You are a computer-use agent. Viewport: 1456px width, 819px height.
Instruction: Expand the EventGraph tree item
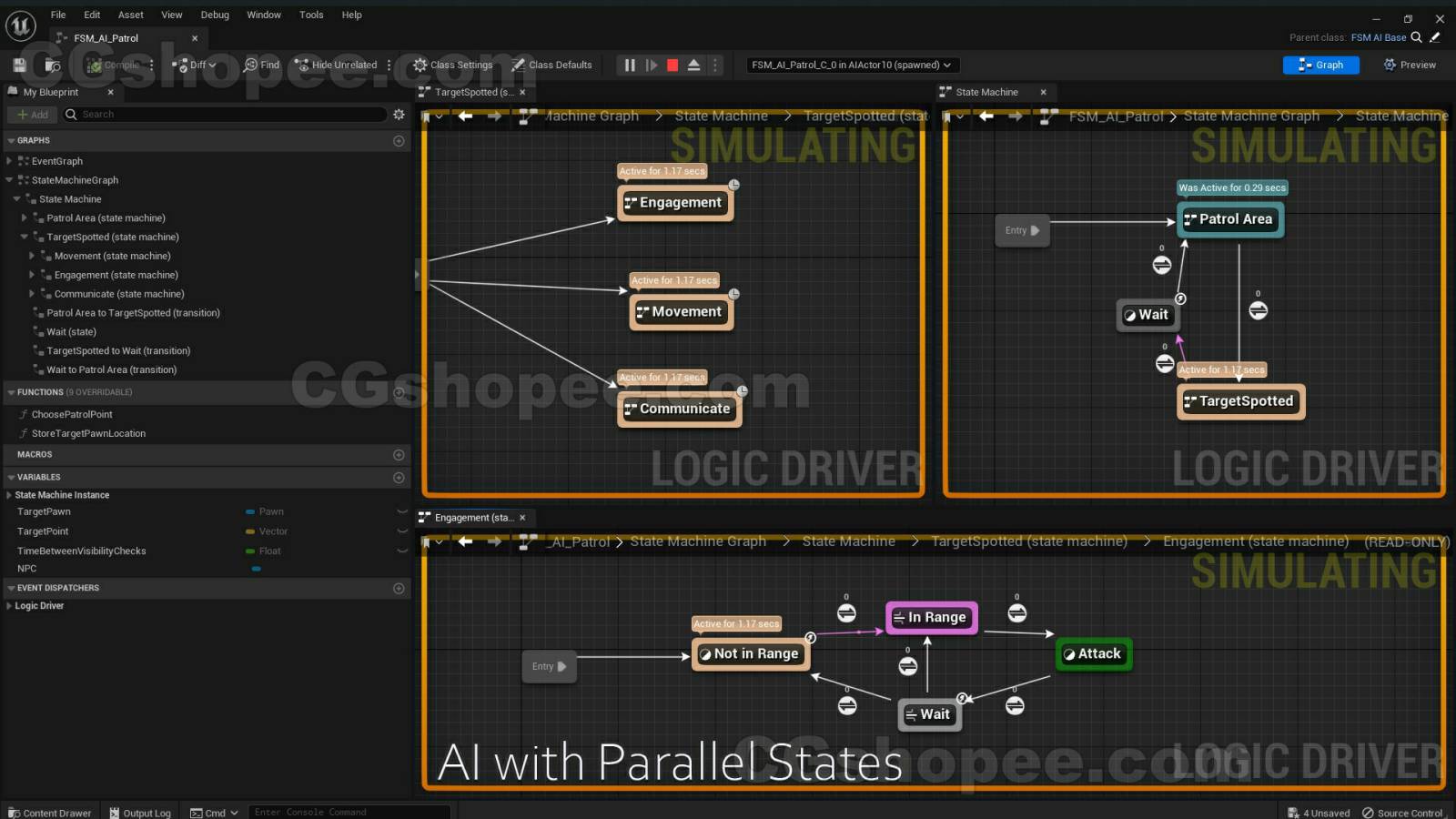pos(9,161)
